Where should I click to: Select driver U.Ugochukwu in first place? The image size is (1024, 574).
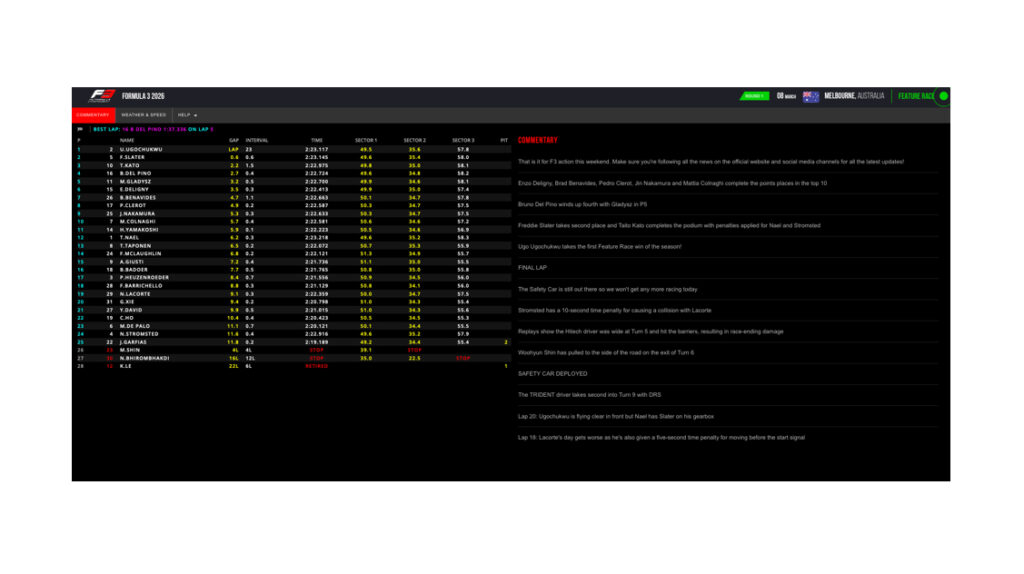[292, 150]
